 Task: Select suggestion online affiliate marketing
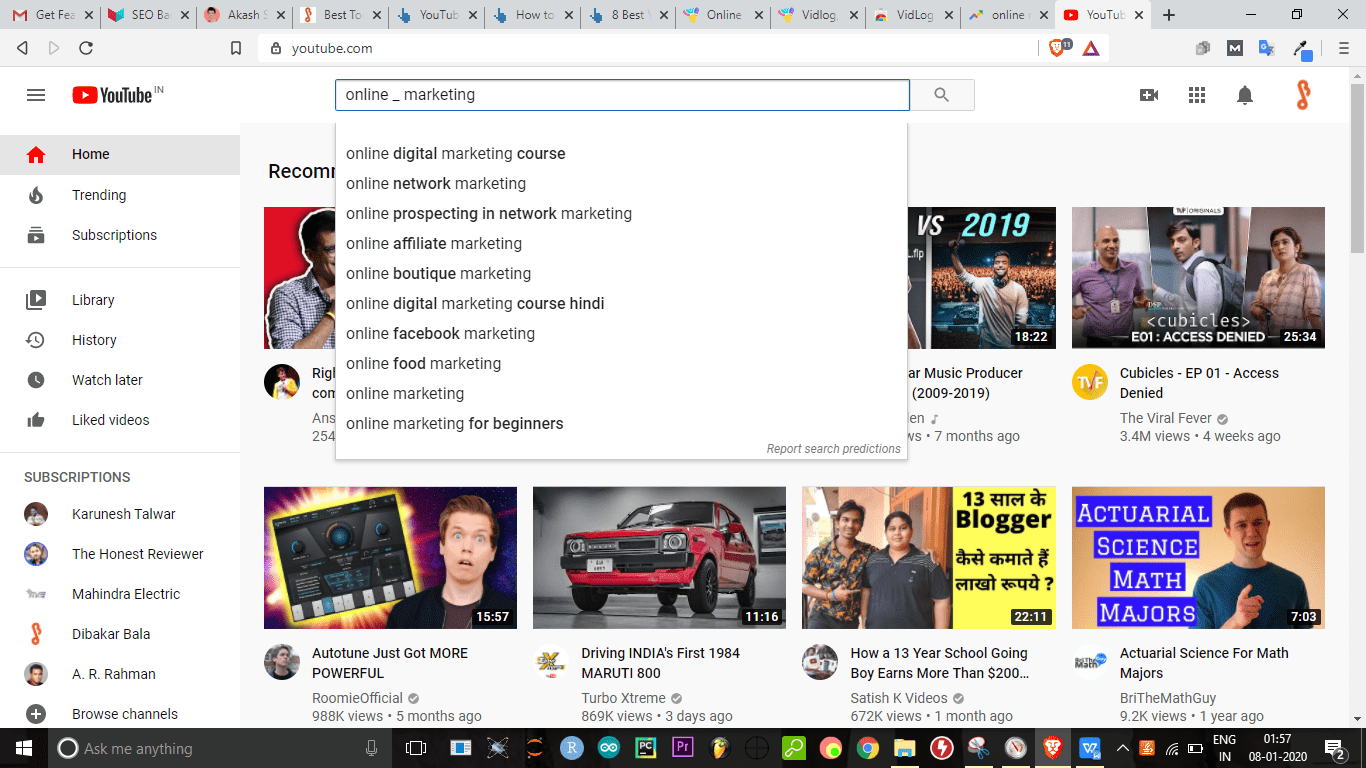[621, 244]
